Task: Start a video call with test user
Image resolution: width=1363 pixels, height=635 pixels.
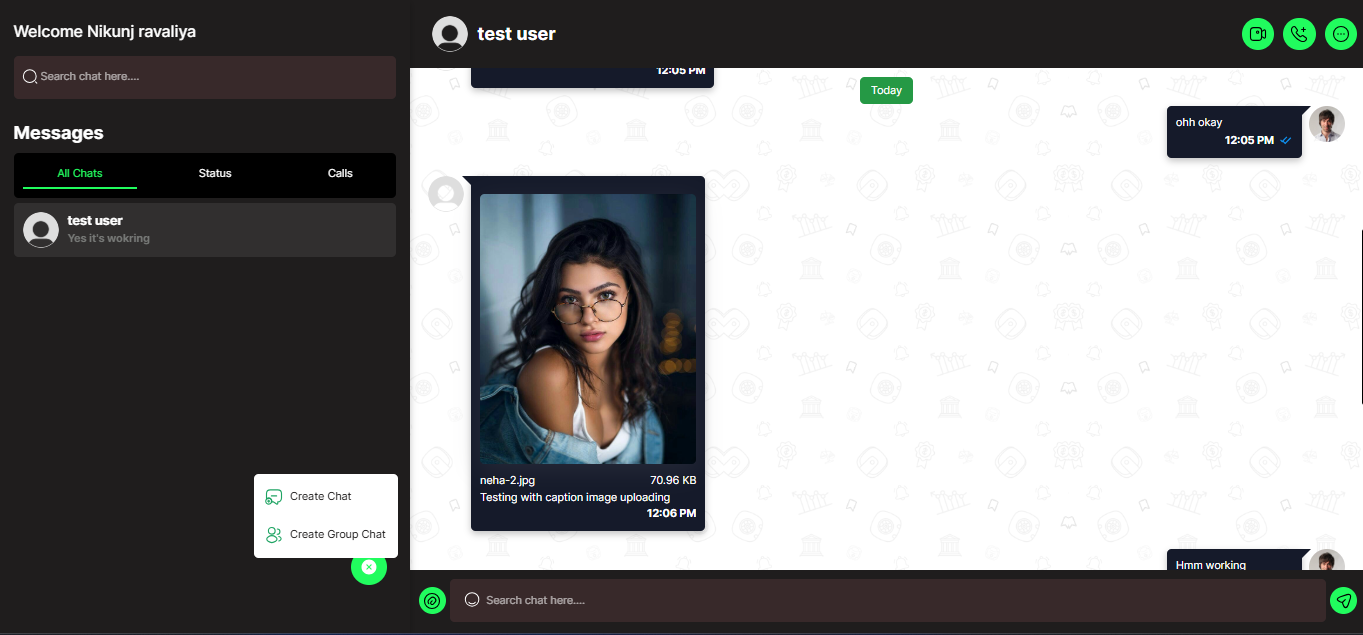Action: [1257, 33]
